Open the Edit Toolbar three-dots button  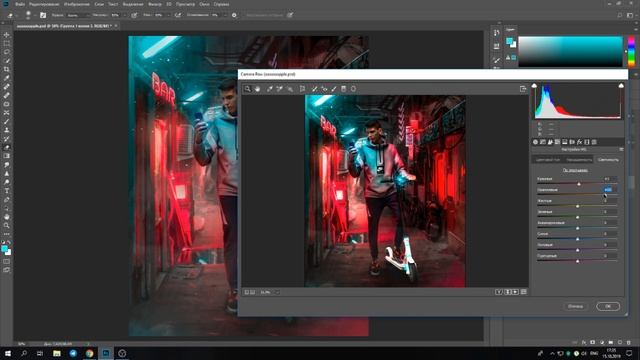coord(7,234)
